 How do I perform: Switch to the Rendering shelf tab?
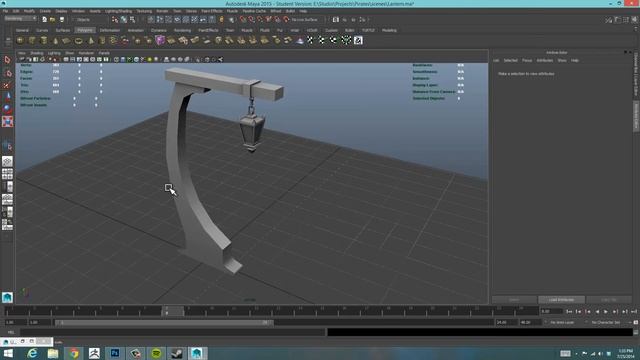pyautogui.click(x=182, y=30)
